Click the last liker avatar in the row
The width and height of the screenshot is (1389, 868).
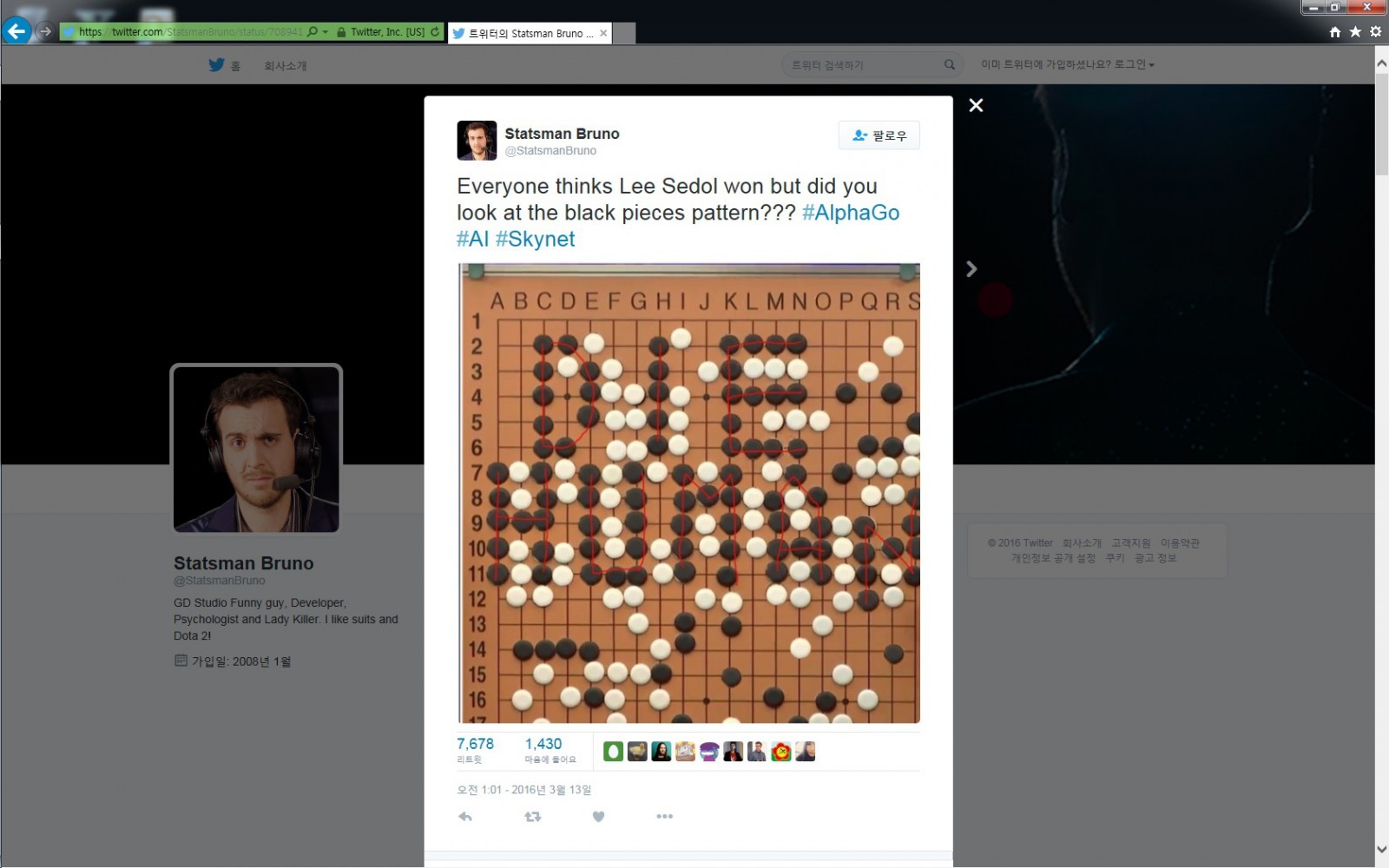click(x=805, y=752)
